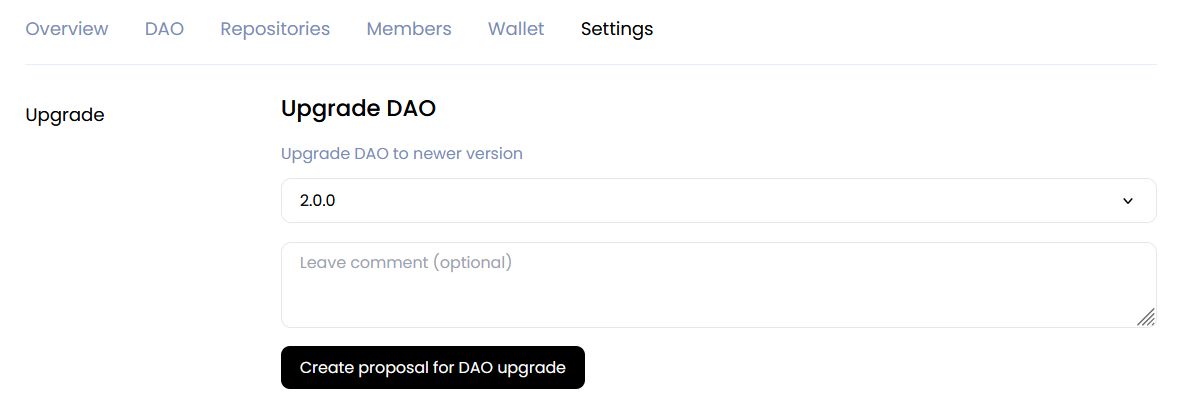
Task: Submit the DAO upgrade proposal
Action: pyautogui.click(x=432, y=368)
